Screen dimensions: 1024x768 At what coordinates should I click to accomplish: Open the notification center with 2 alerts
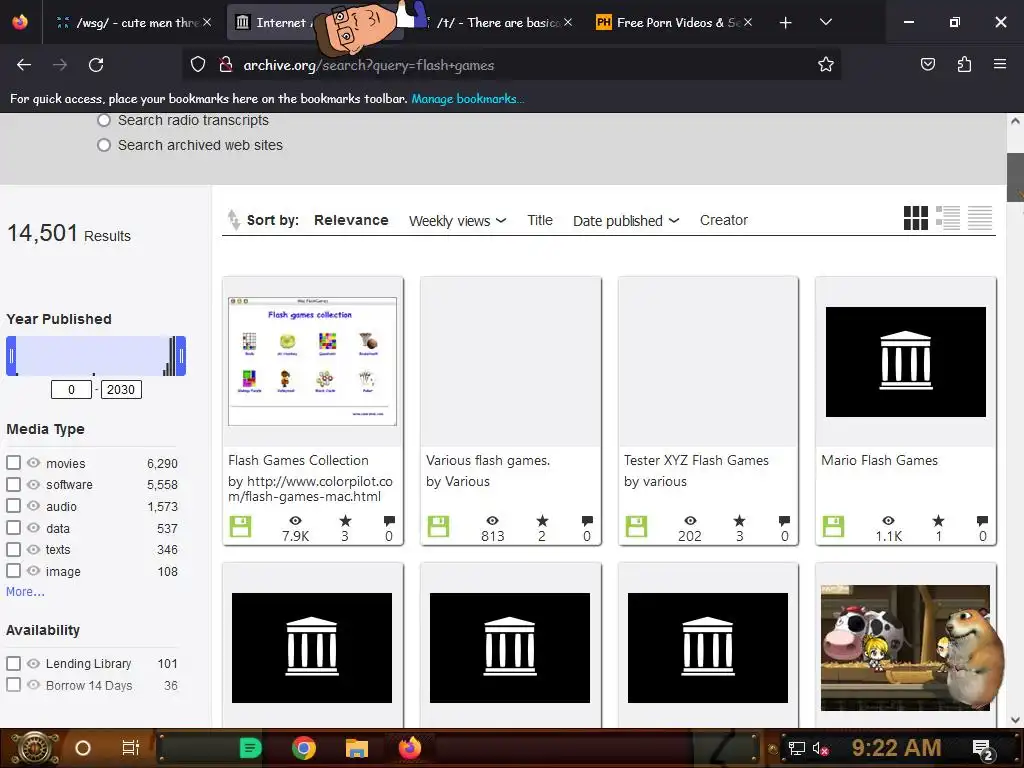(983, 749)
